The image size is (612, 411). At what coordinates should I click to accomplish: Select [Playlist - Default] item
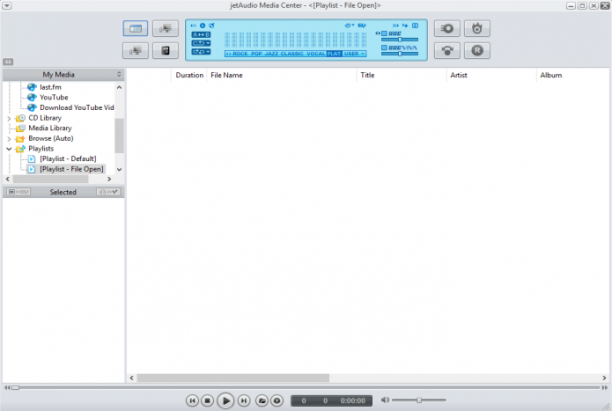point(68,159)
